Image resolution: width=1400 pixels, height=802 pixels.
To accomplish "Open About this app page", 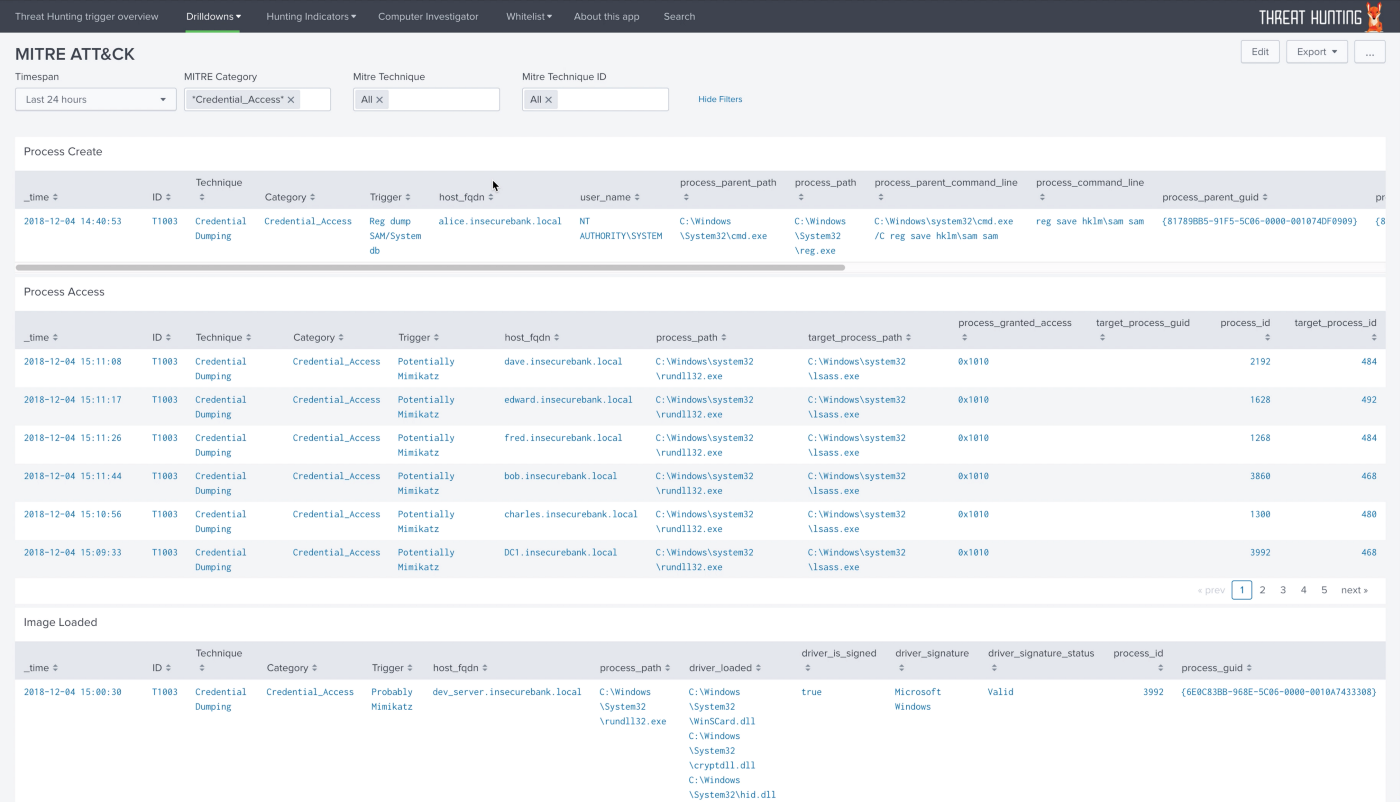I will point(607,16).
